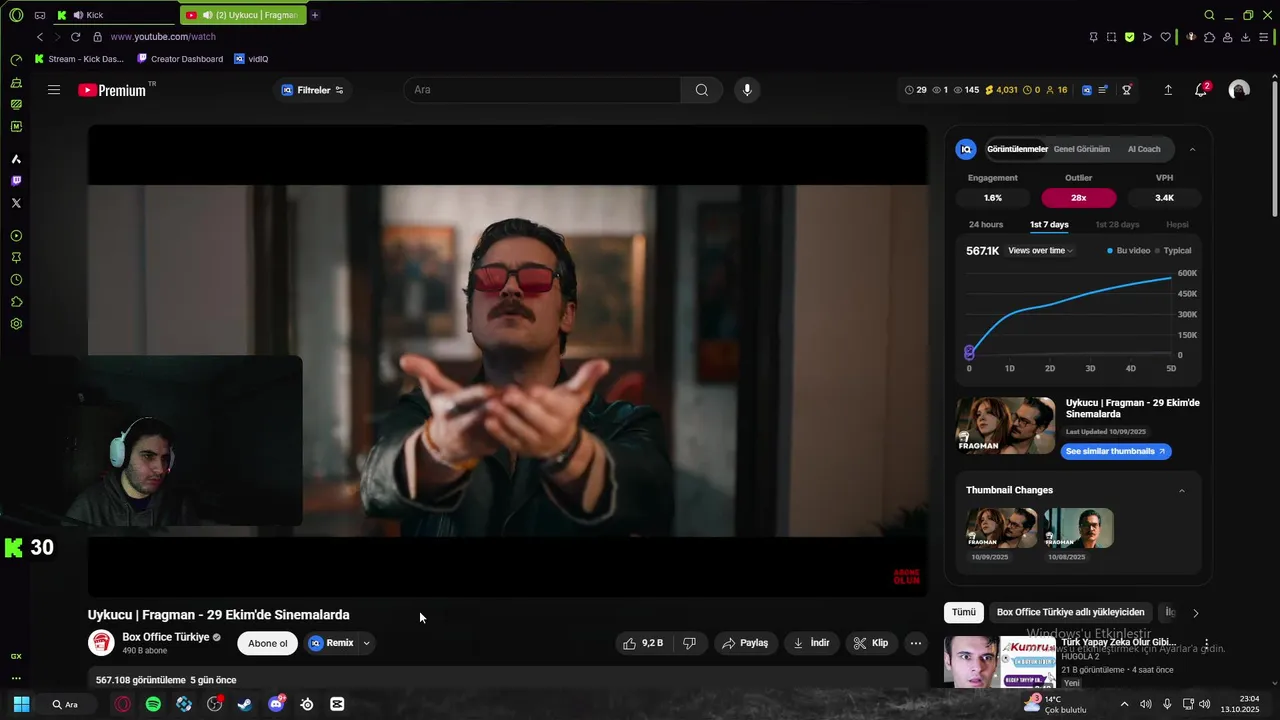Dislike the video with thumbs-down
The width and height of the screenshot is (1280, 720).
[x=689, y=643]
